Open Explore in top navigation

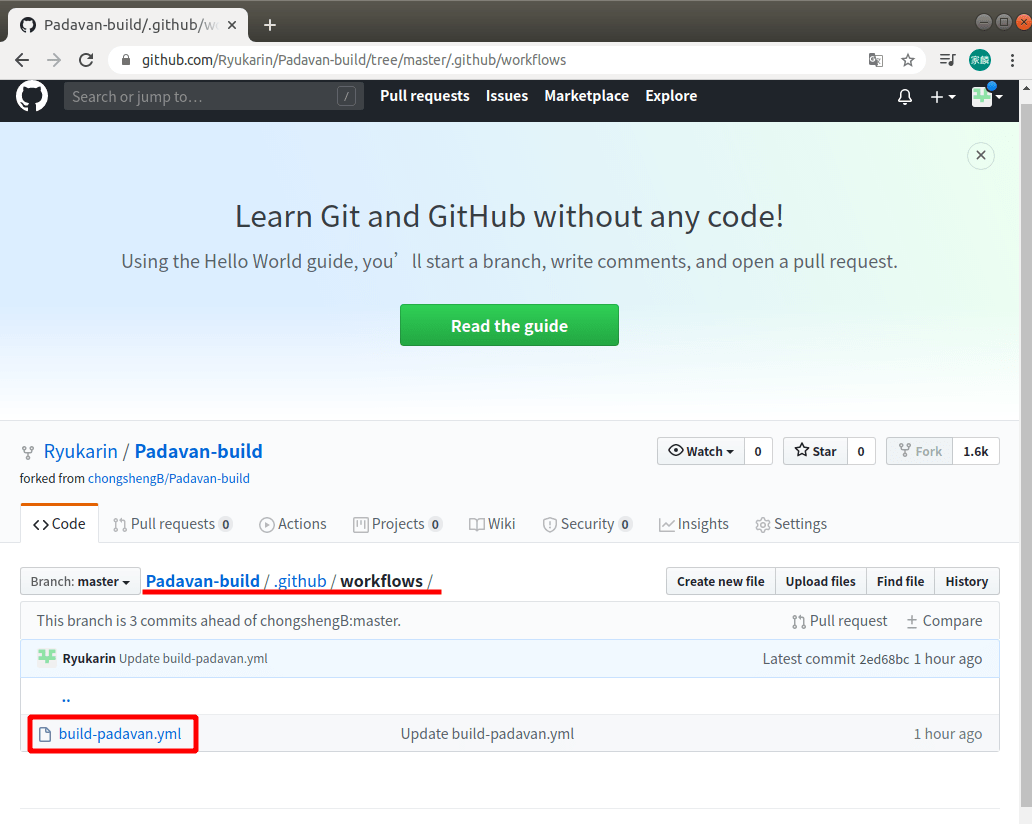point(671,96)
